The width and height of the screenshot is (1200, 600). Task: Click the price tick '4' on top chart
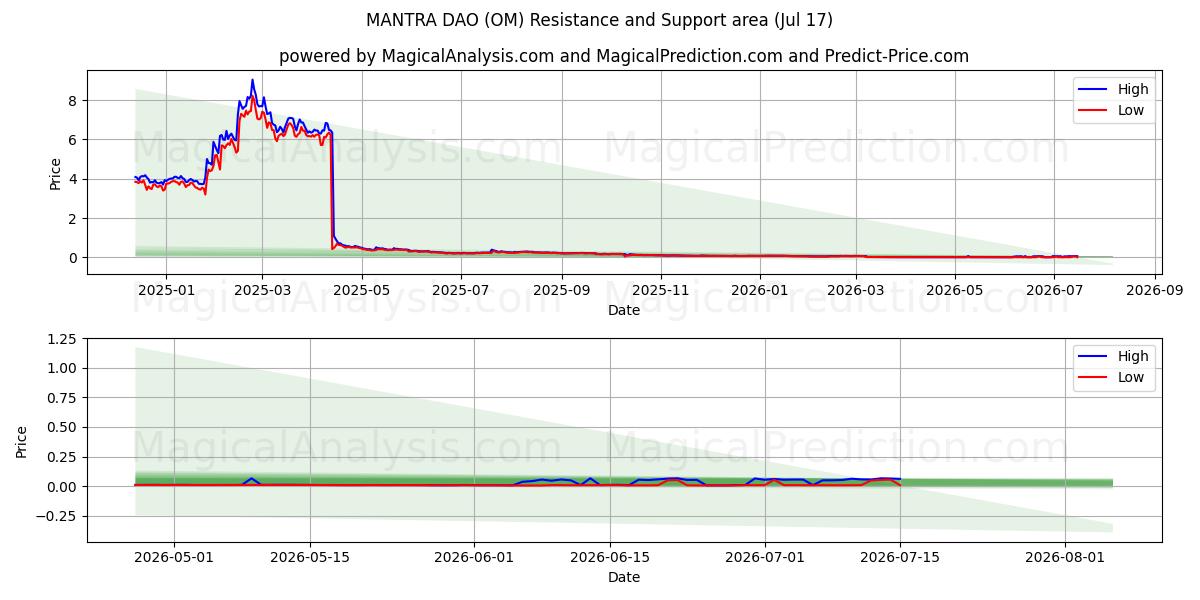[73, 179]
